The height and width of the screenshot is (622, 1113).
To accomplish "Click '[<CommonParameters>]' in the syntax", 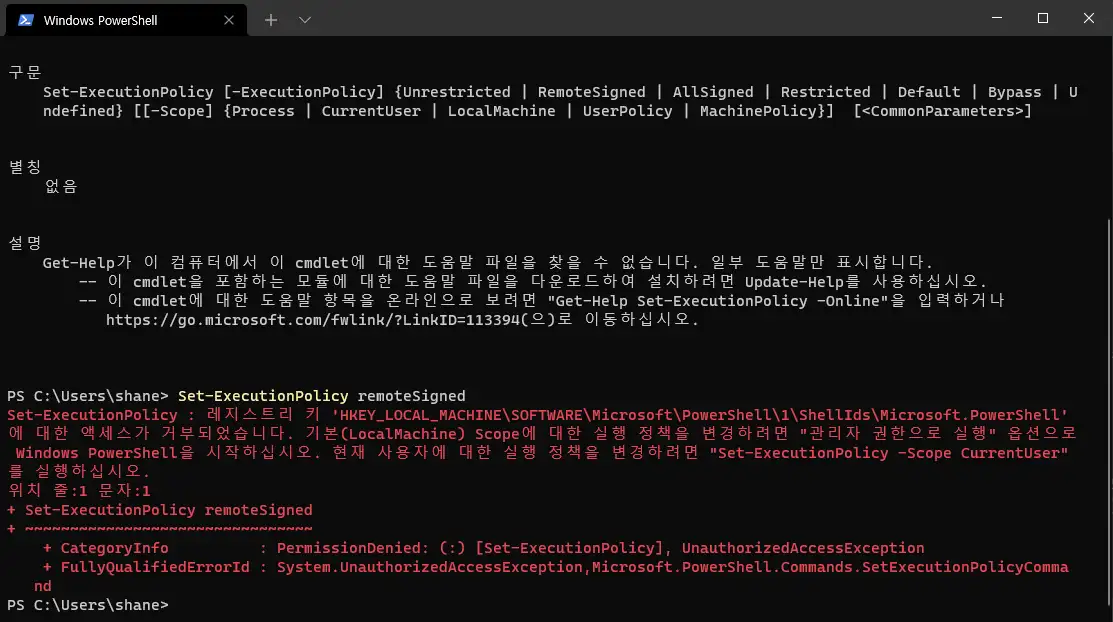I will point(943,111).
